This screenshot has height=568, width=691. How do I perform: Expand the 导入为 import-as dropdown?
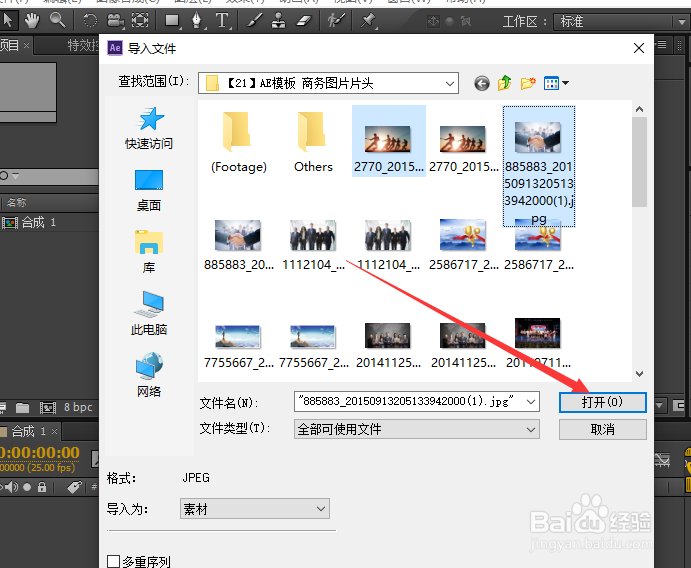coord(255,509)
